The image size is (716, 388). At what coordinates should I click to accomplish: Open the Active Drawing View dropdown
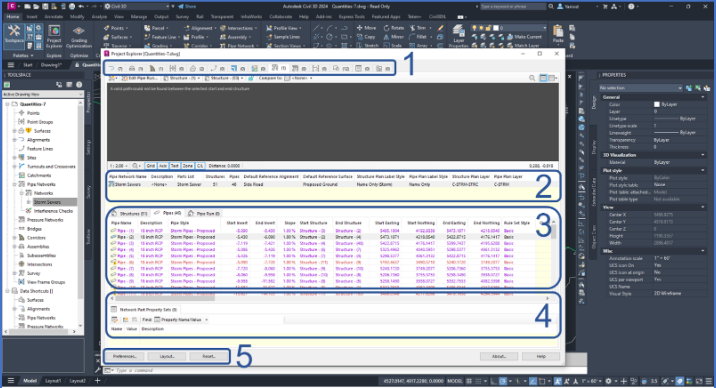click(x=43, y=94)
